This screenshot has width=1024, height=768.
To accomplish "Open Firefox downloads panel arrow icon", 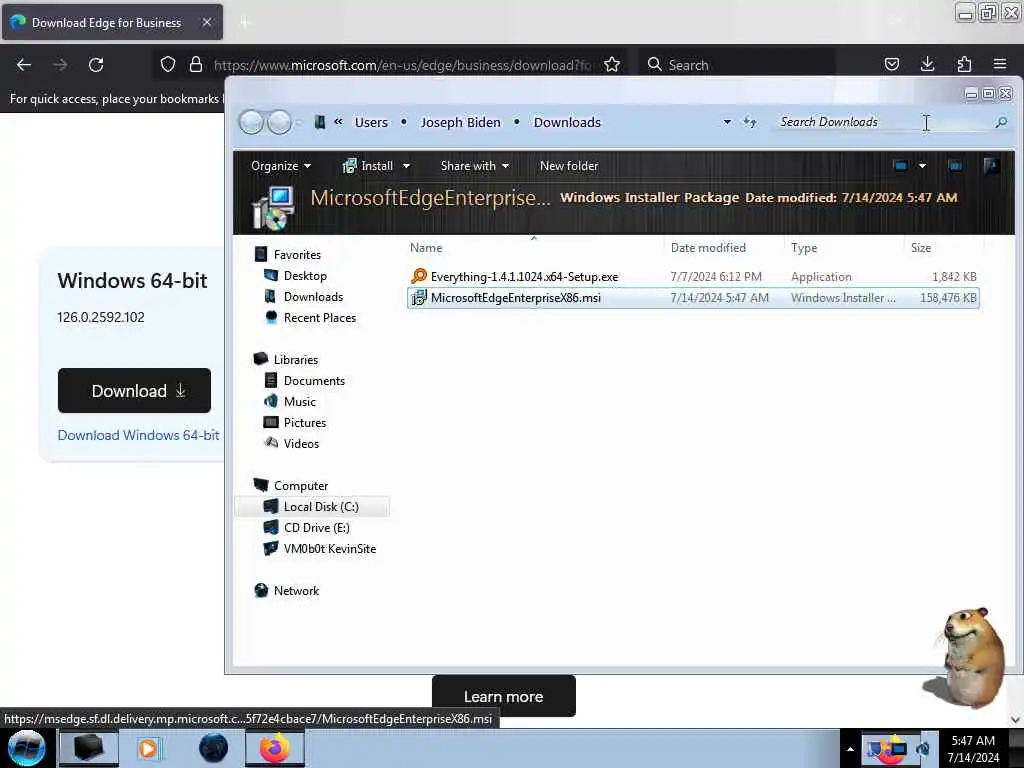I will (x=927, y=64).
